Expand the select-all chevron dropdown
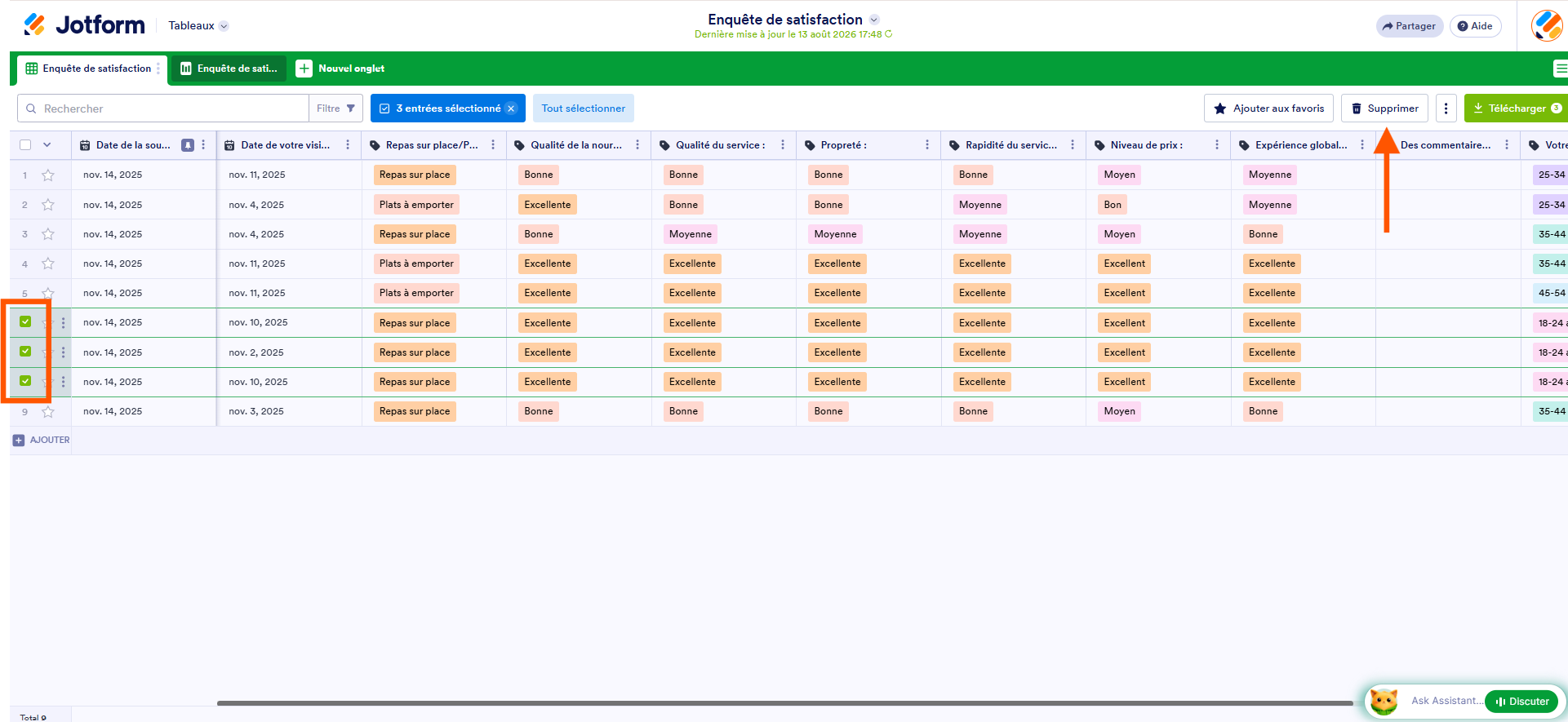This screenshot has width=1568, height=722. pos(47,145)
